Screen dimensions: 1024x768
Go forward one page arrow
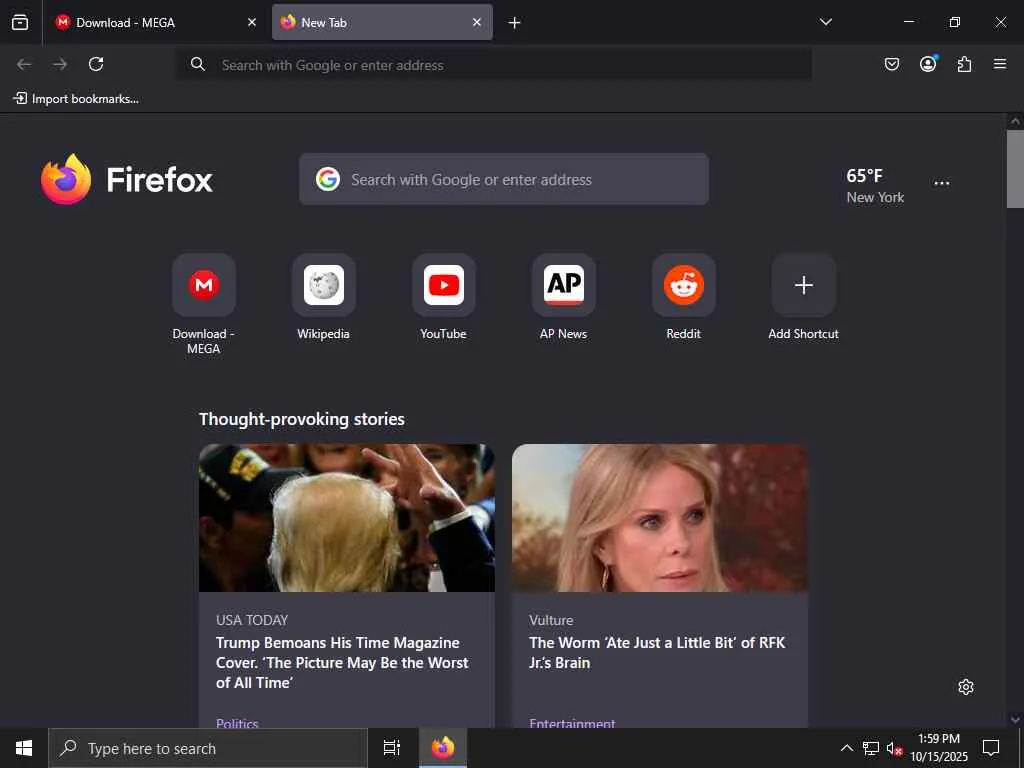click(60, 64)
